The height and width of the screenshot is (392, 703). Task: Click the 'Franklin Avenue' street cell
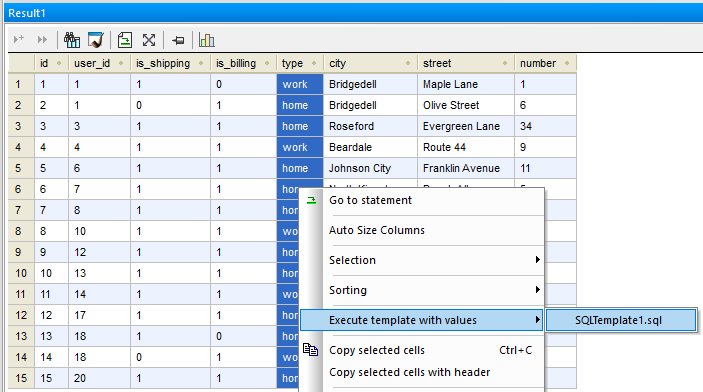click(x=466, y=168)
